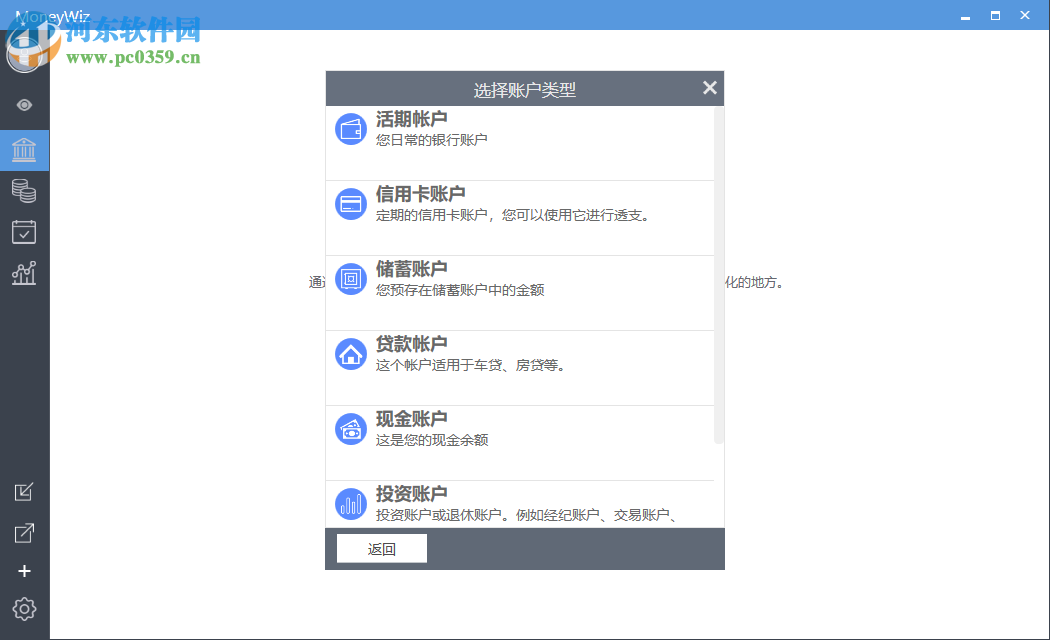Open the reports chart icon in sidebar
This screenshot has width=1050, height=640.
pos(24,273)
